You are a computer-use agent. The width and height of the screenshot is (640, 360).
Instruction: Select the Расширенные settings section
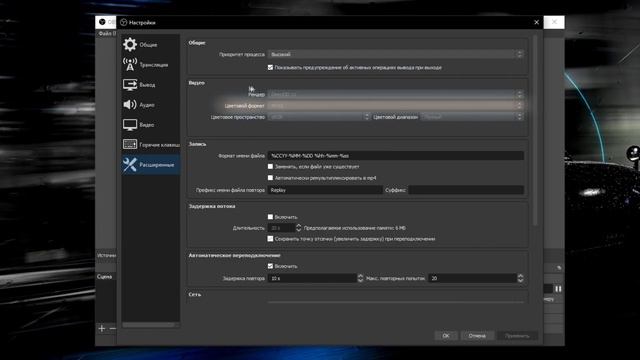tap(150, 164)
